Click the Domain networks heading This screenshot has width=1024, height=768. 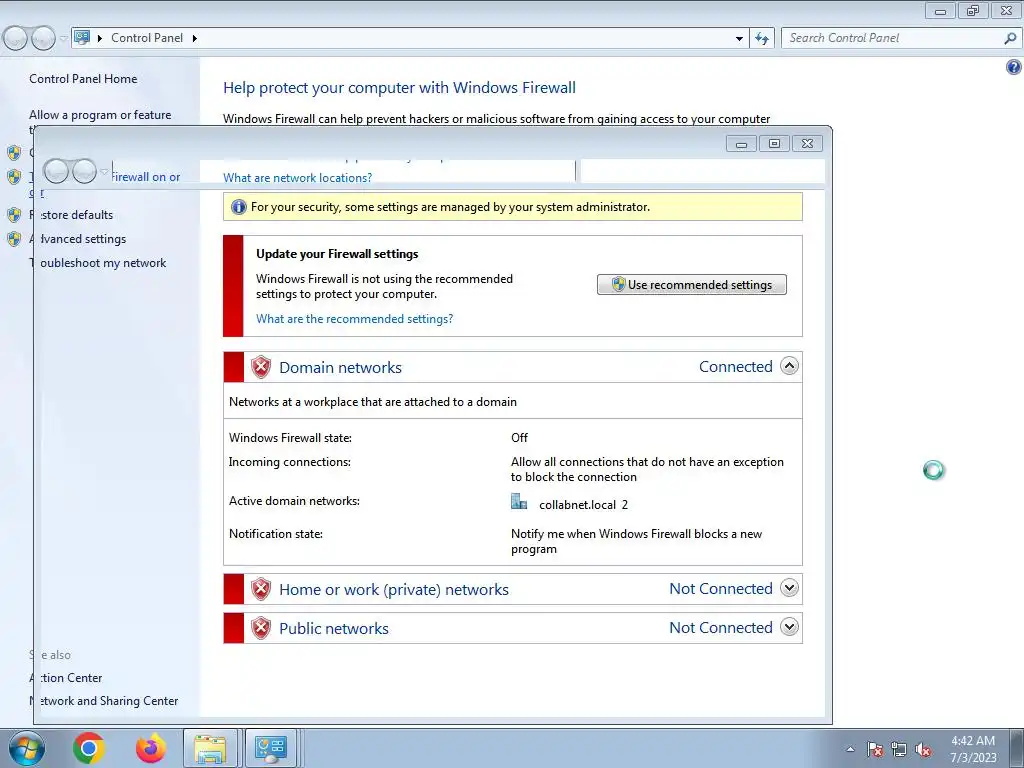340,368
